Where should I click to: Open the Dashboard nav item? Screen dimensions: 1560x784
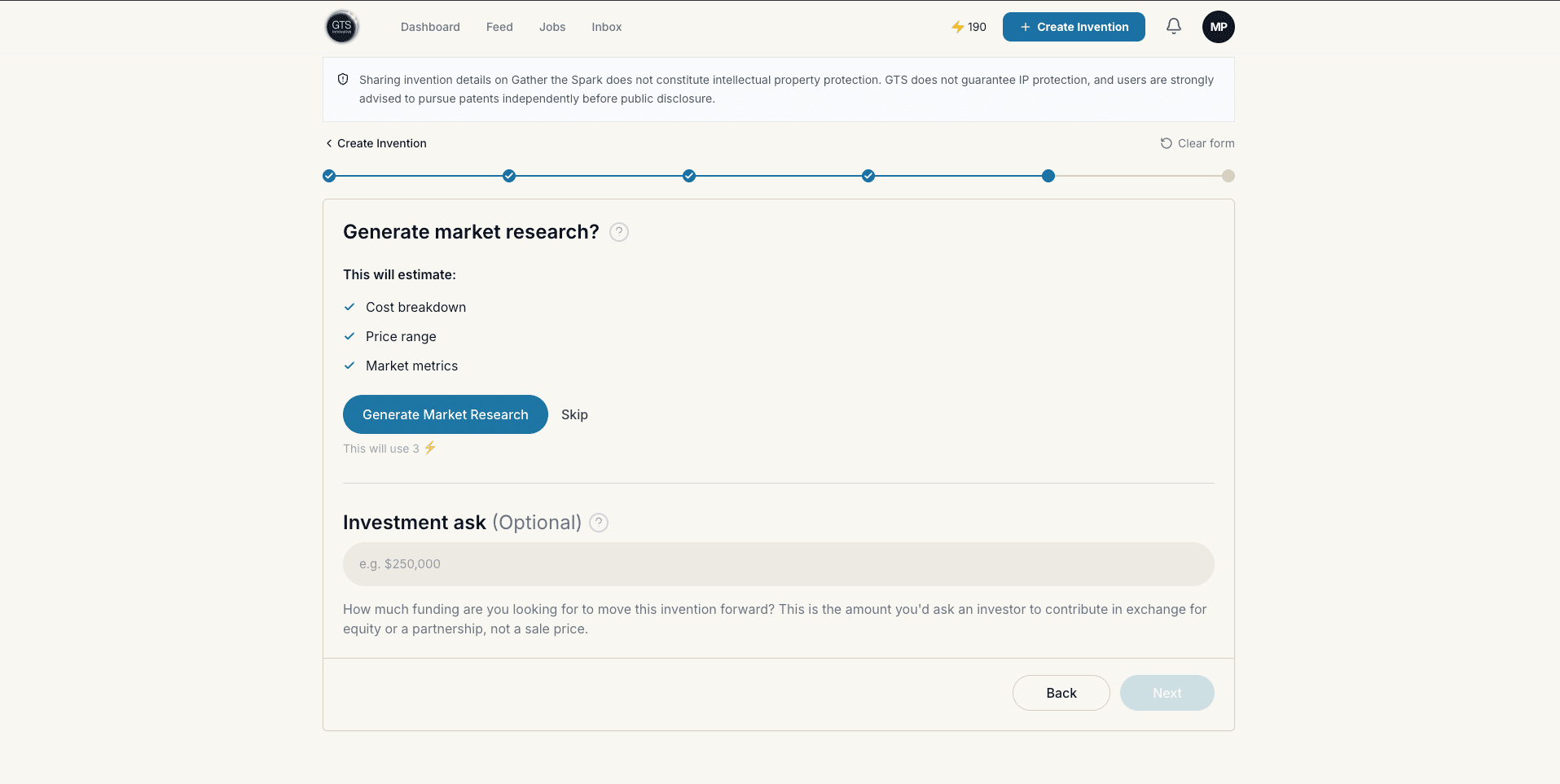430,27
